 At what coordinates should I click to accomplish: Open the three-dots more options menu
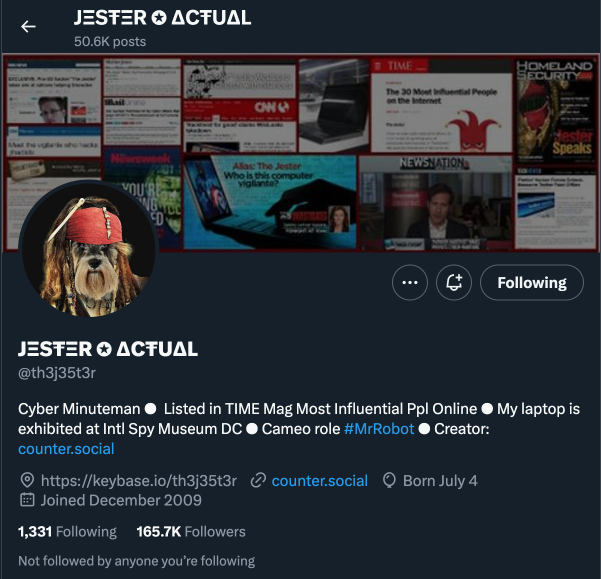(410, 283)
